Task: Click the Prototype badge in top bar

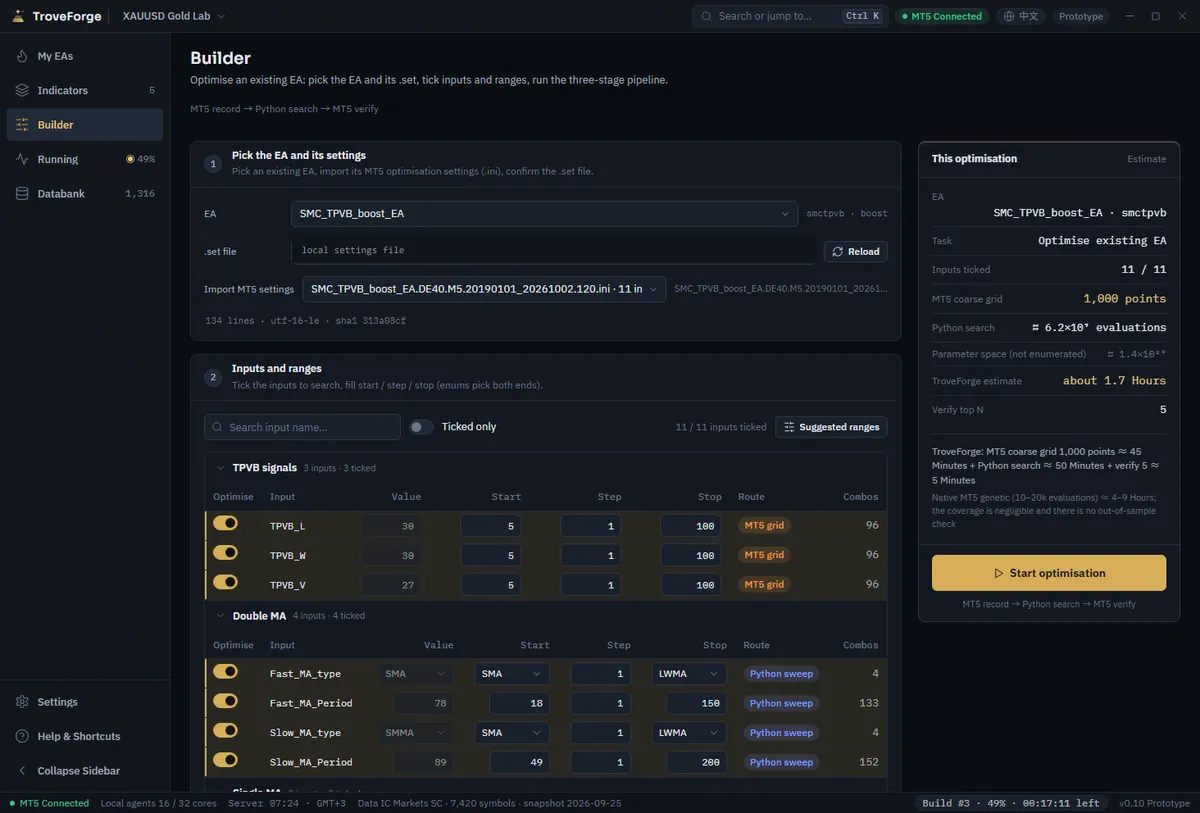Action: (1081, 16)
